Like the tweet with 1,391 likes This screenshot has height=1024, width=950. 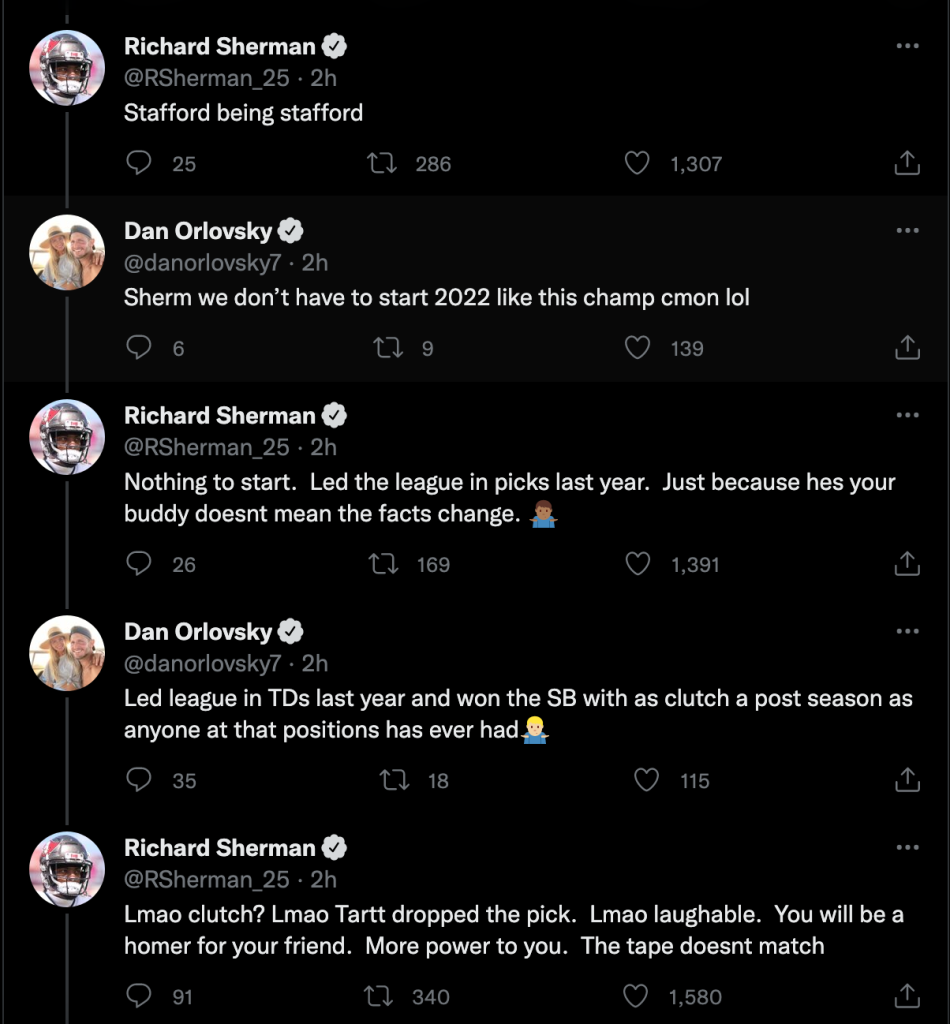(x=638, y=564)
